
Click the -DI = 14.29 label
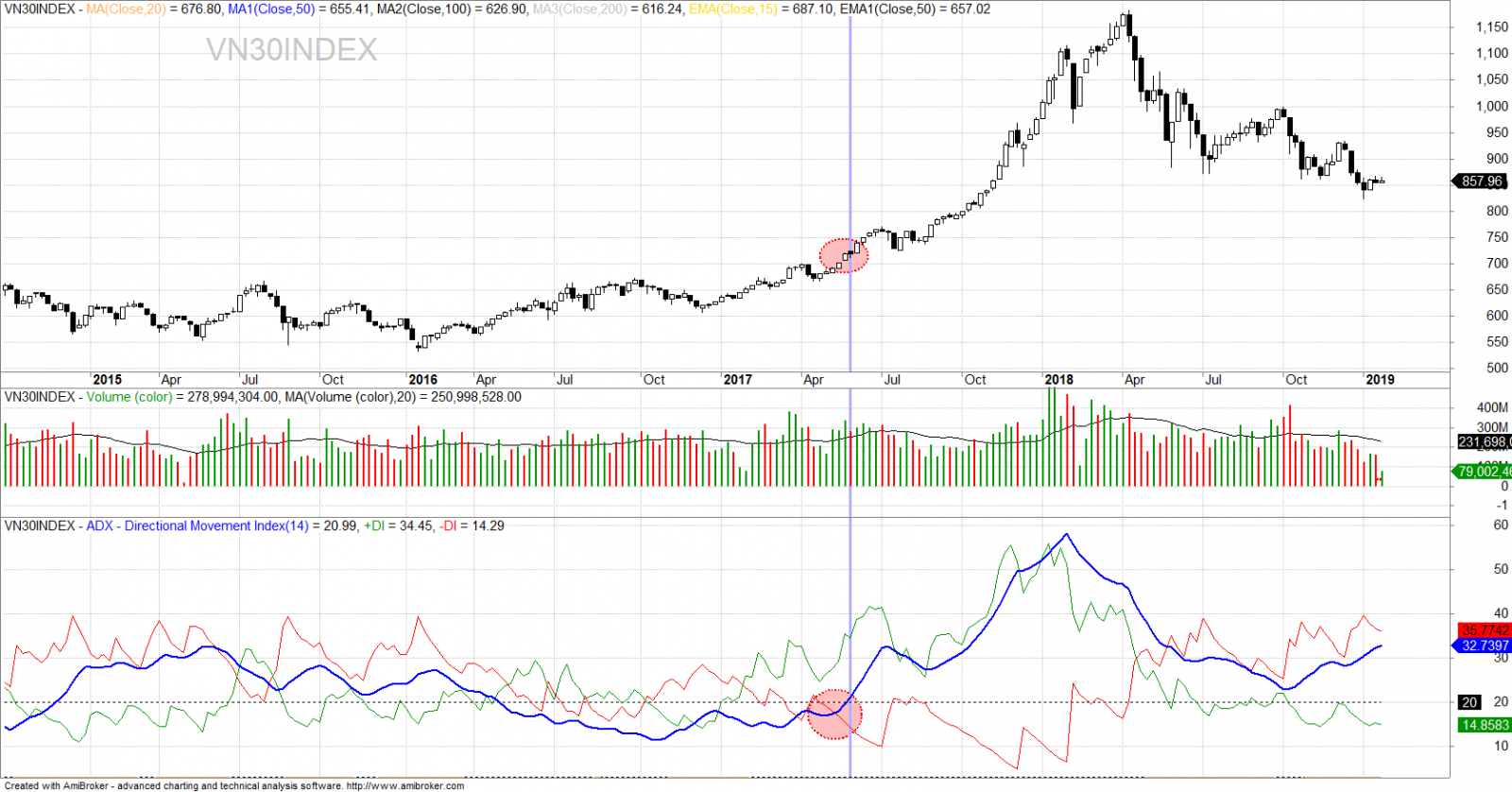coord(472,525)
